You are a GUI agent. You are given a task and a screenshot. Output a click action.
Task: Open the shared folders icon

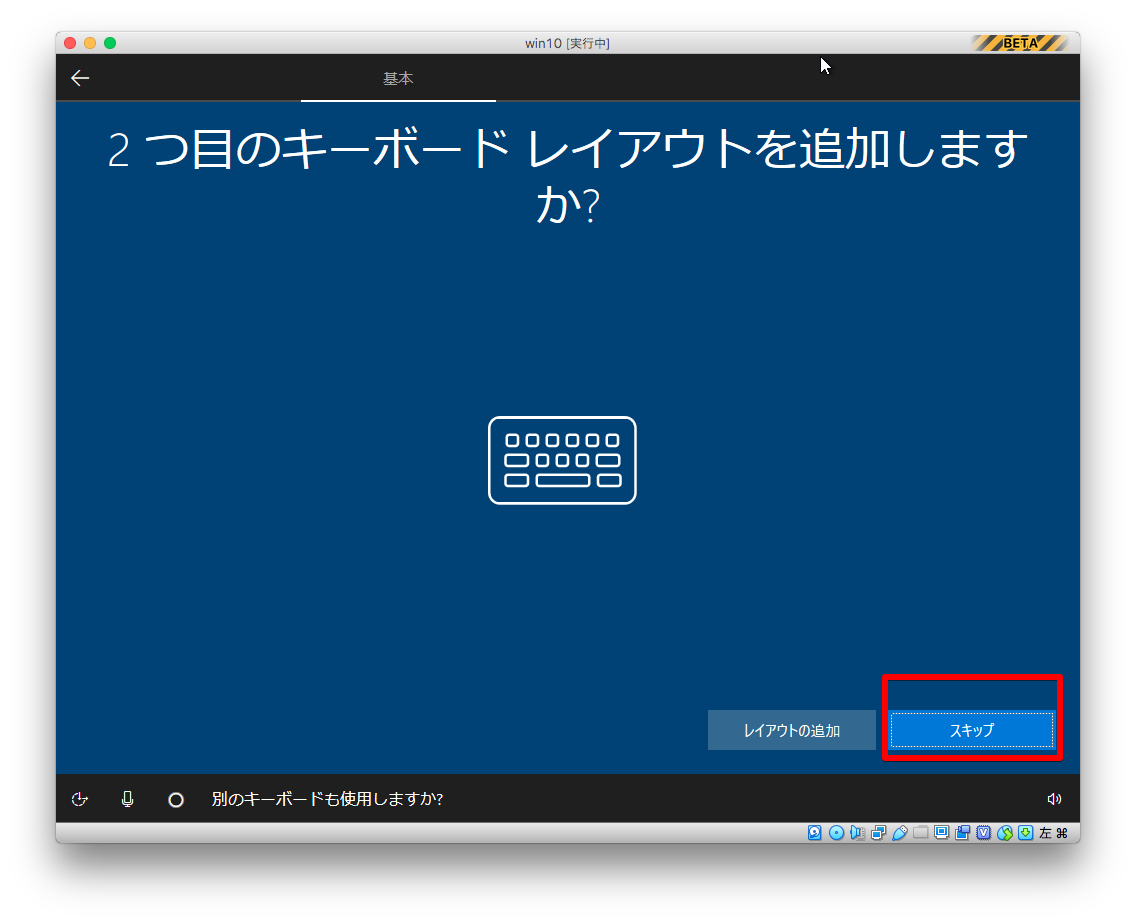[920, 833]
